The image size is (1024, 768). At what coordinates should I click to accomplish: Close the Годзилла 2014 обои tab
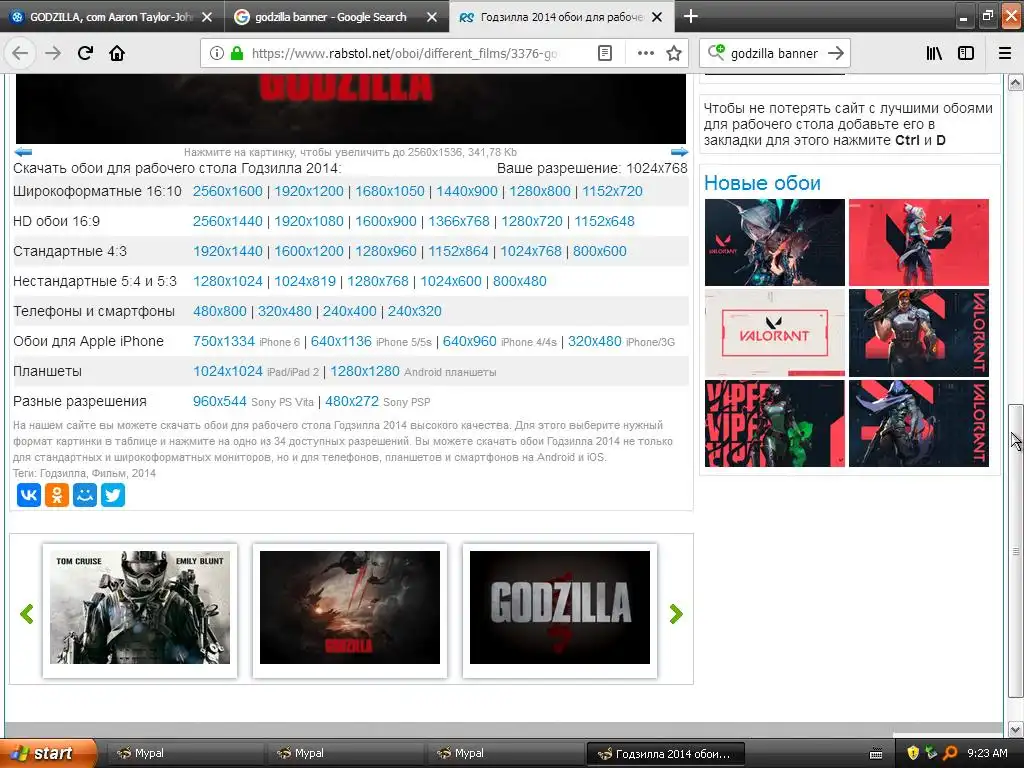click(658, 17)
